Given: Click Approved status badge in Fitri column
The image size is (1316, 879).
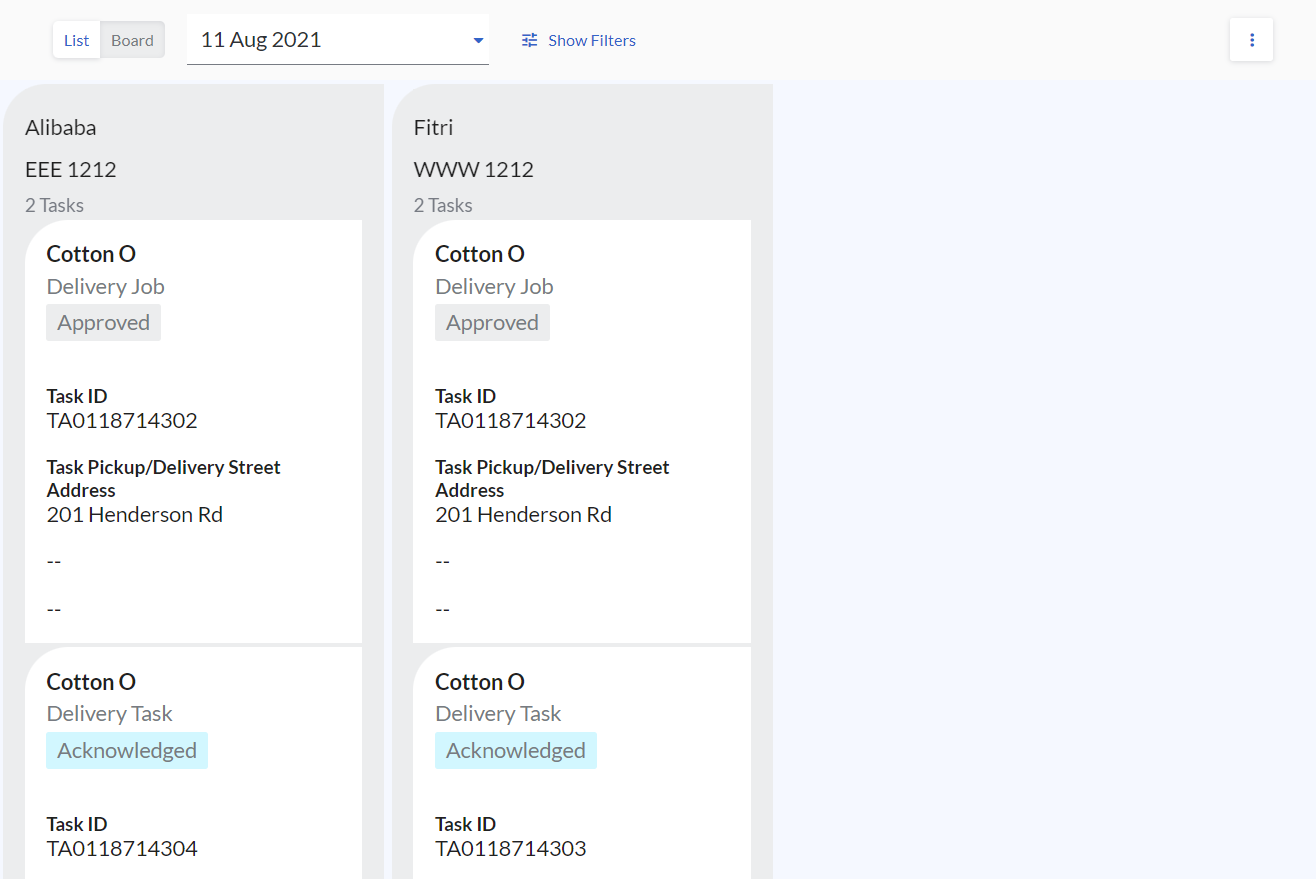Looking at the screenshot, I should coord(492,323).
